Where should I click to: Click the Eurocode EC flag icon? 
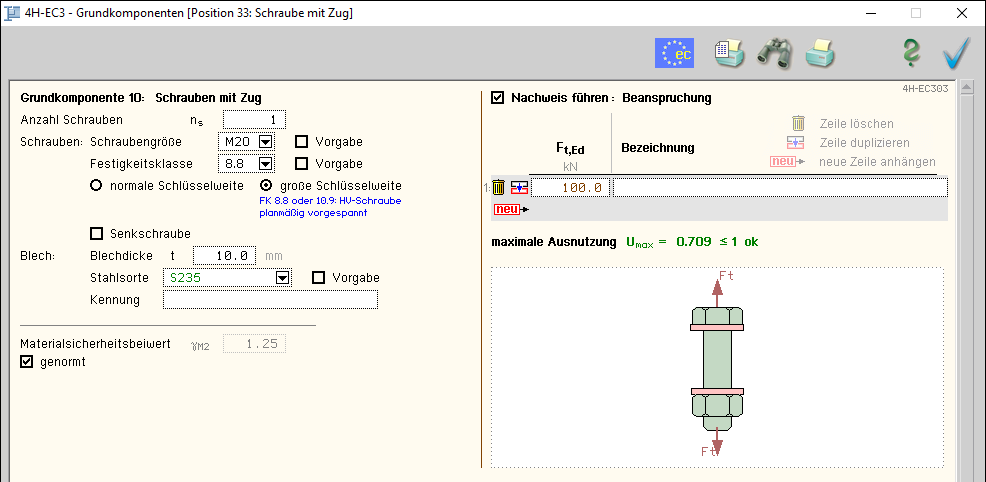pyautogui.click(x=674, y=53)
